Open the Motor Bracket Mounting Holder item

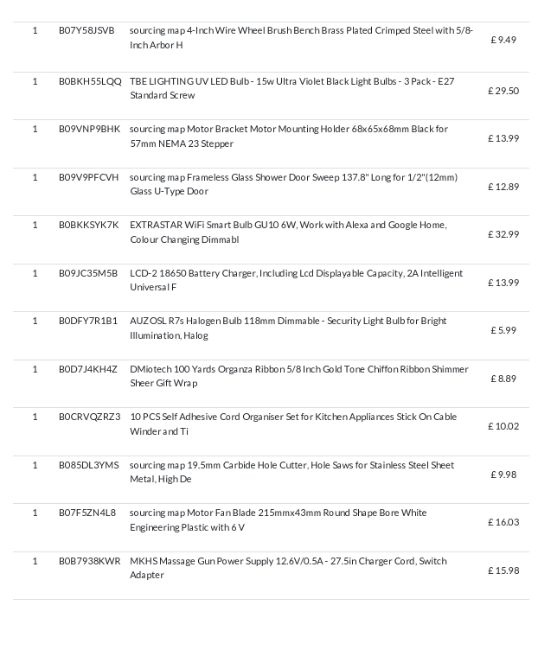(x=288, y=136)
